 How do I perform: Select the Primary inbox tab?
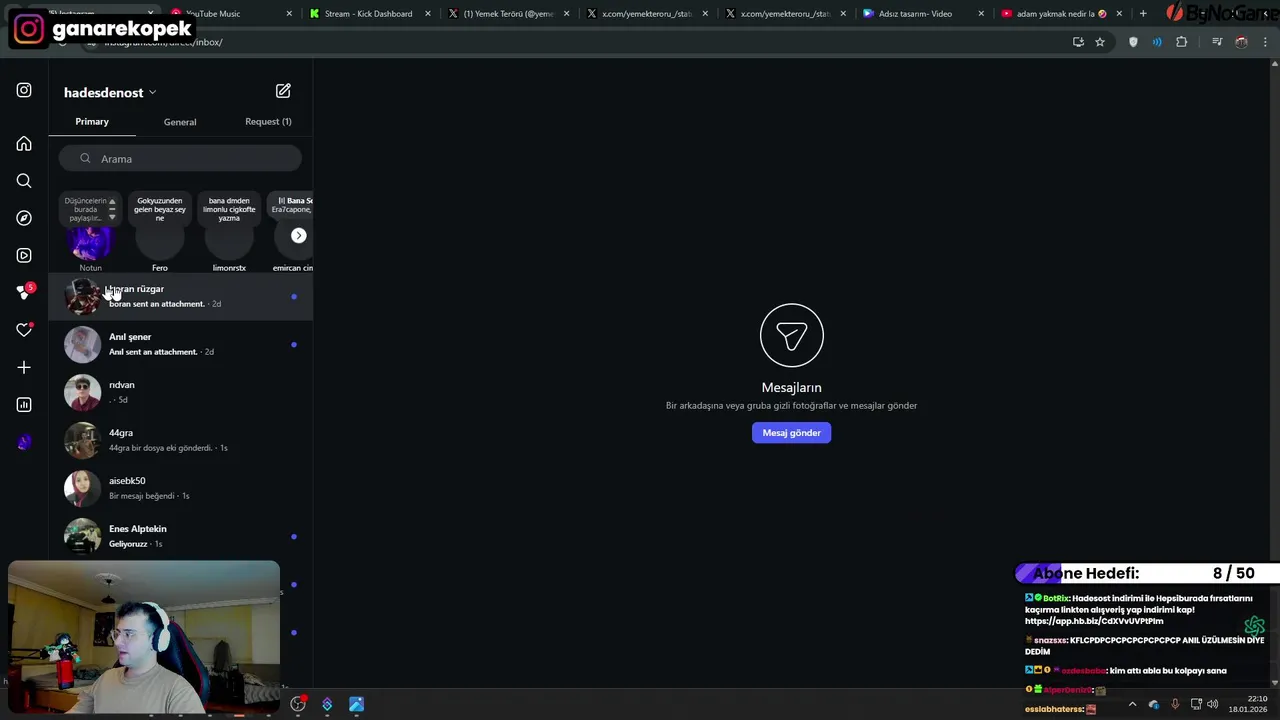[x=92, y=121]
